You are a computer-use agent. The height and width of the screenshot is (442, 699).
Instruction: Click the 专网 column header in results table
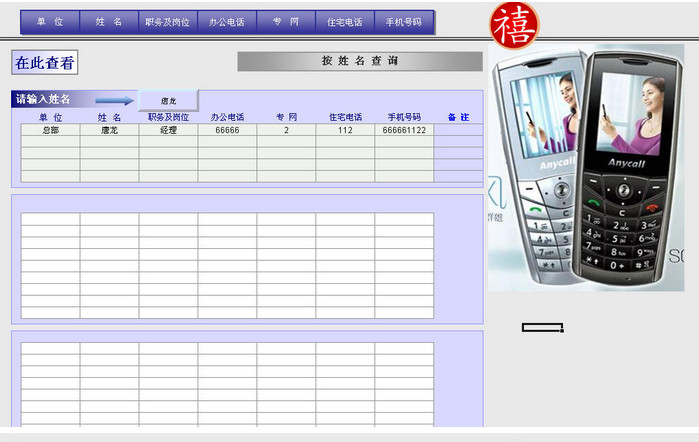point(287,117)
